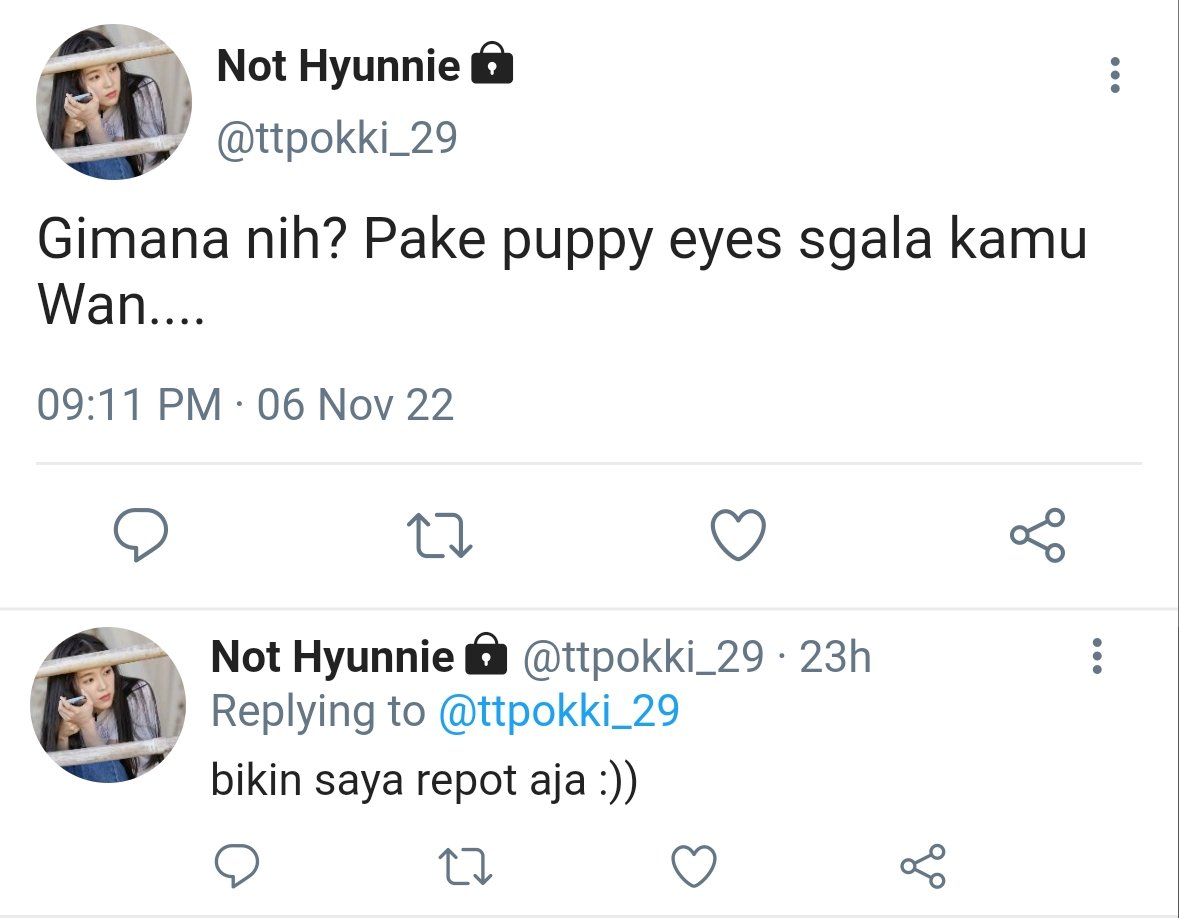The height and width of the screenshot is (918, 1179).
Task: Like the main tweet
Action: 738,535
